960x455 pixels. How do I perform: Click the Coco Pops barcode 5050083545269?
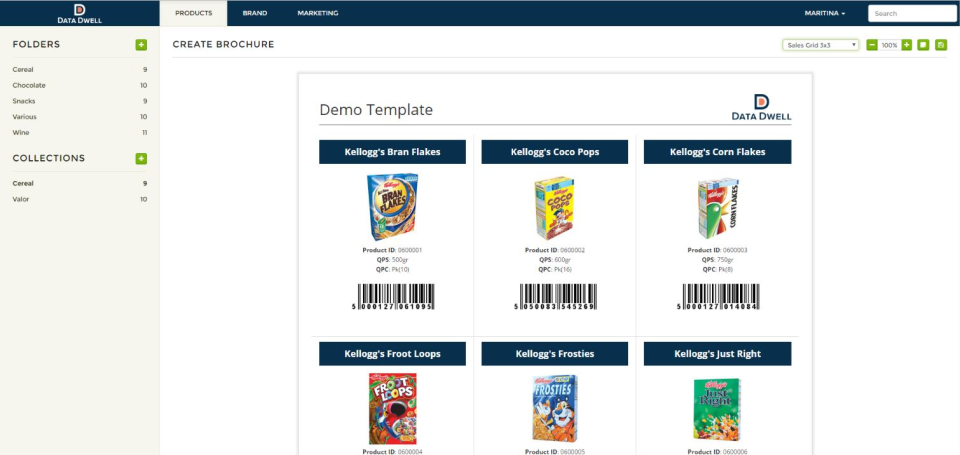[x=555, y=297]
